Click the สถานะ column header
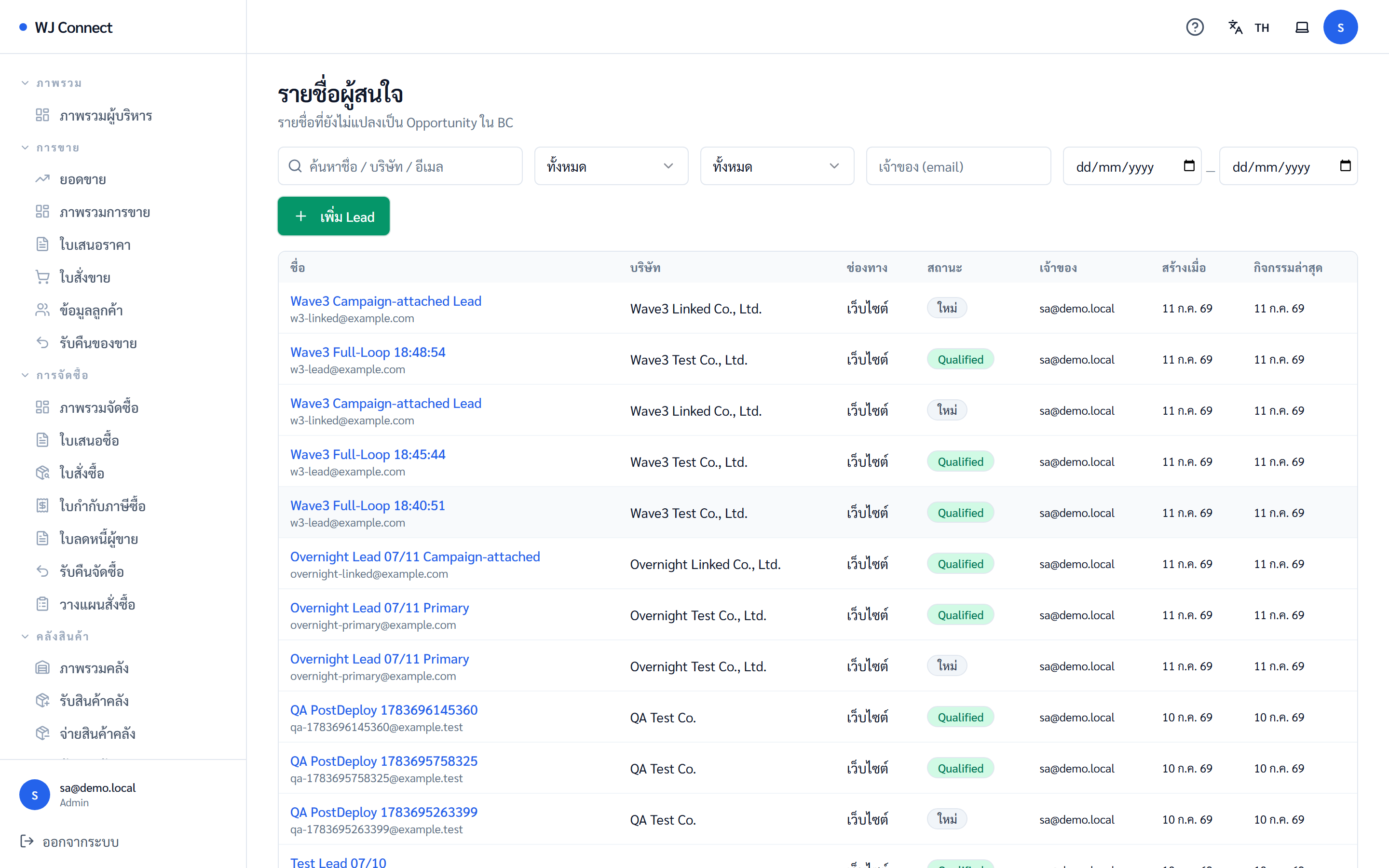The width and height of the screenshot is (1389, 868). coord(944,268)
